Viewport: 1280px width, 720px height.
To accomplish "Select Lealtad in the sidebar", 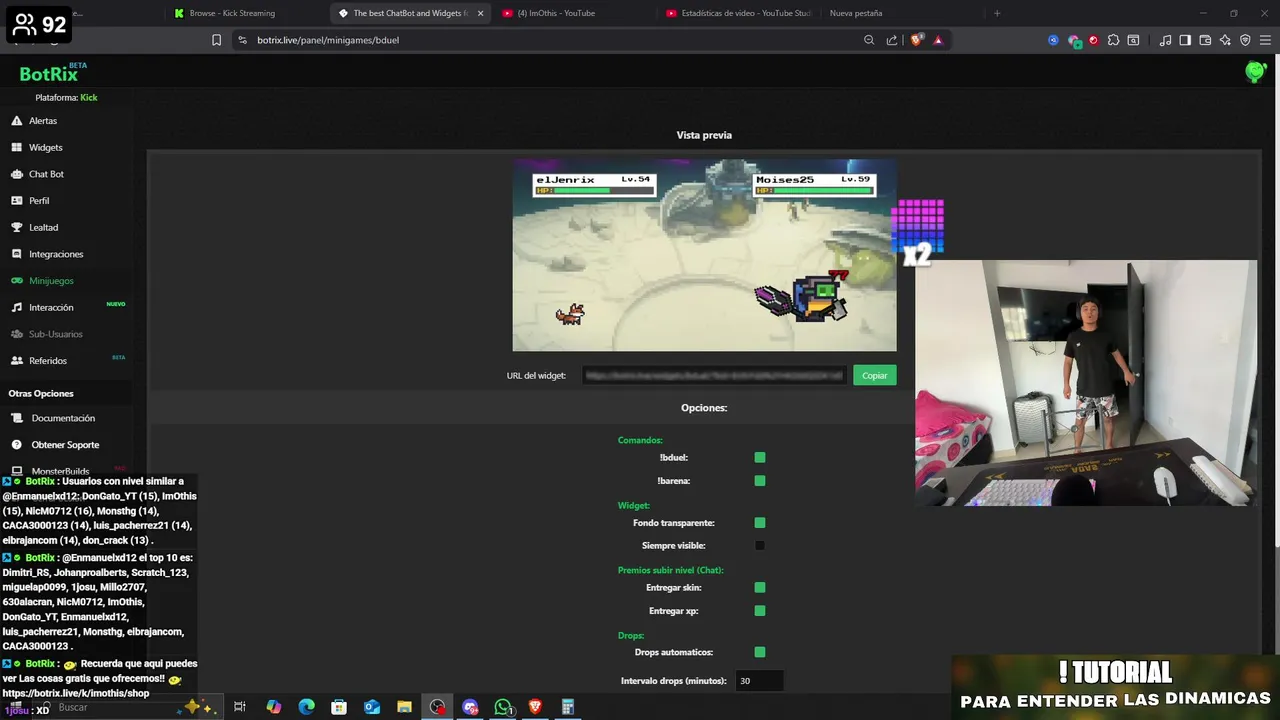I will pyautogui.click(x=43, y=227).
